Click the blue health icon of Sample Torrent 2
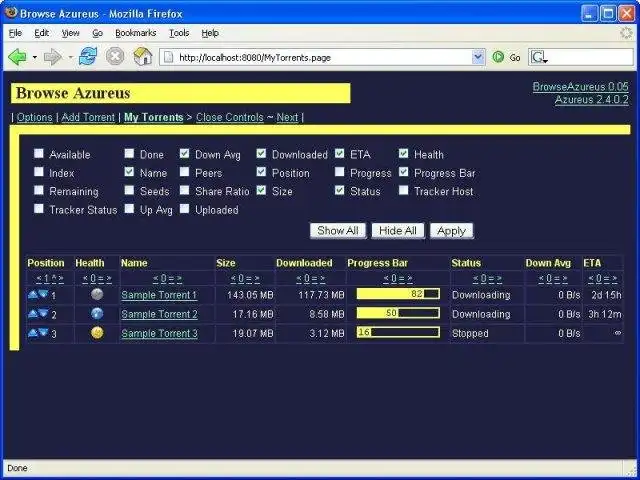This screenshot has width=640, height=480. click(97, 313)
